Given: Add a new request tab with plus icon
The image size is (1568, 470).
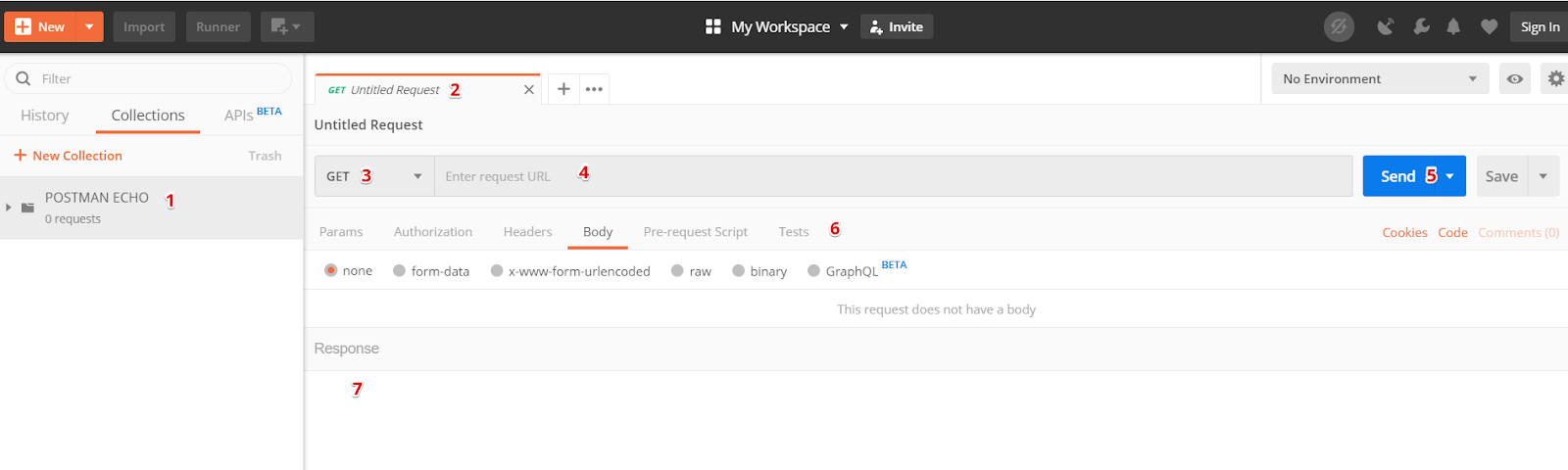Looking at the screenshot, I should tap(563, 89).
